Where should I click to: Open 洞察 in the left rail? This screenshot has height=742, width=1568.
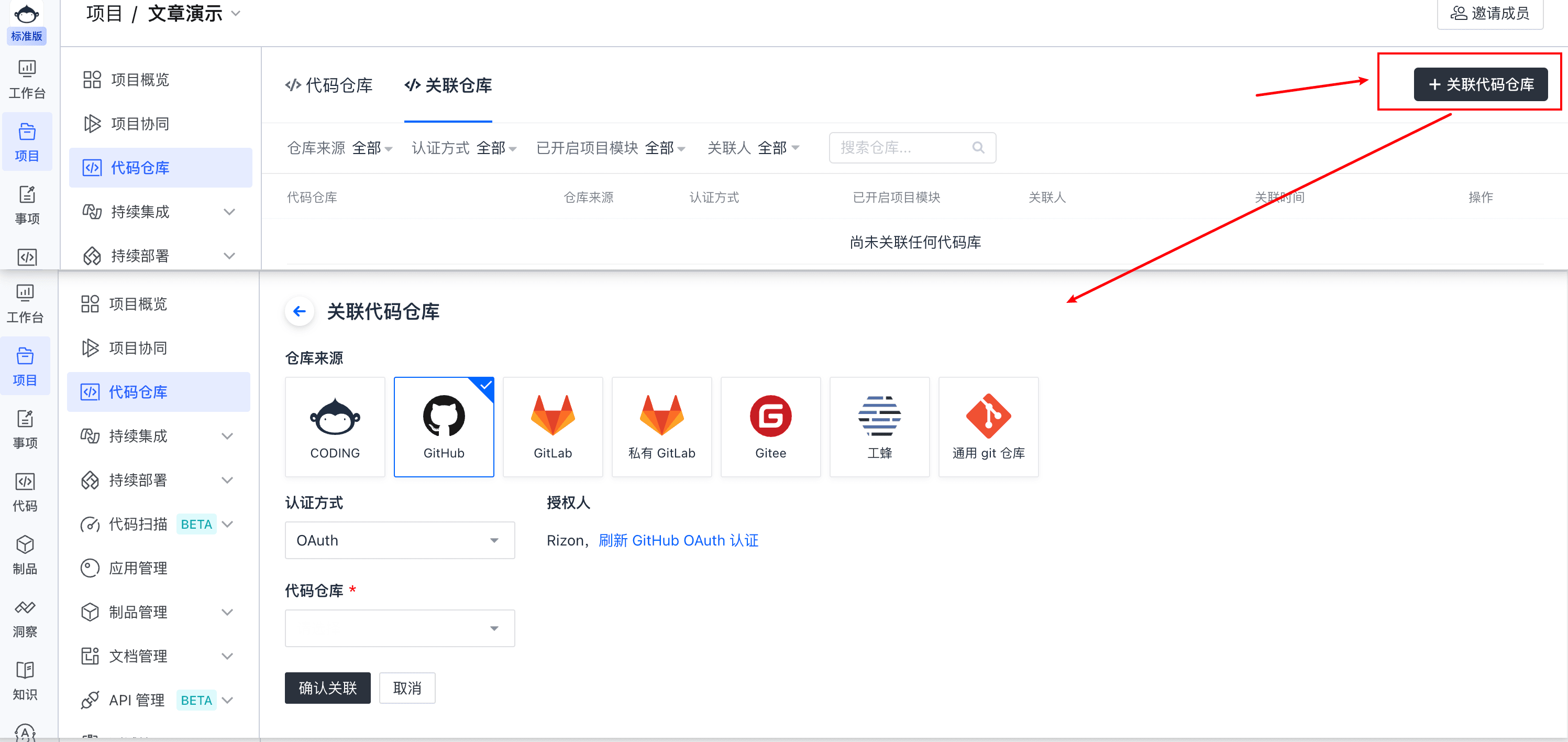coord(25,618)
